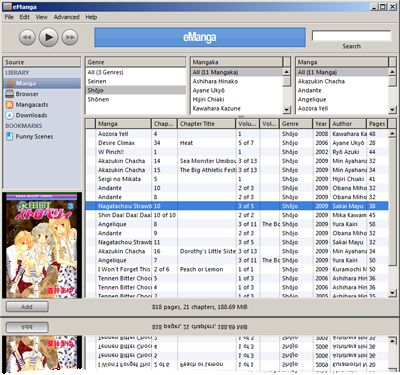Sort by the Year column header

click(321, 124)
